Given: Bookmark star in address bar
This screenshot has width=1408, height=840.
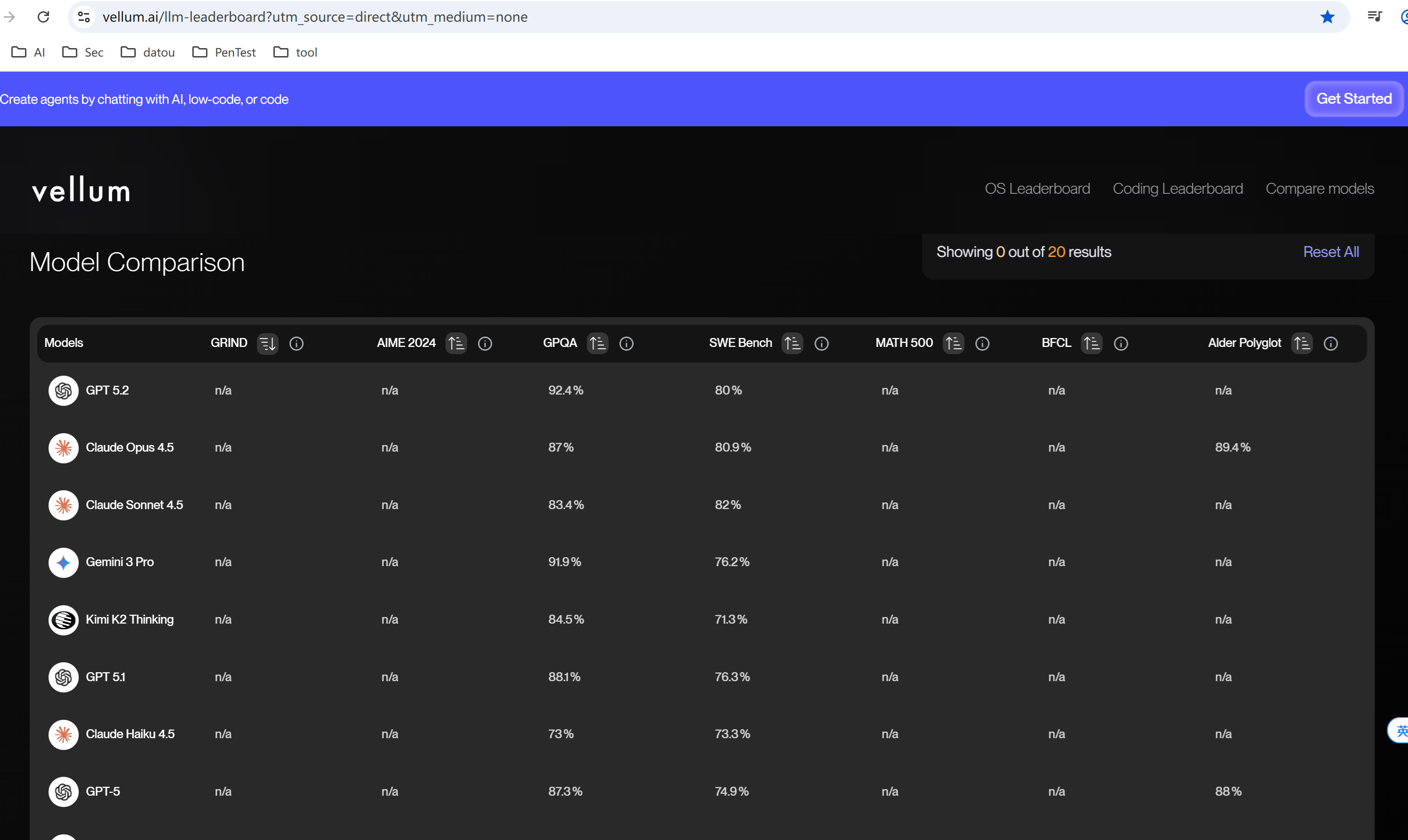Looking at the screenshot, I should (1327, 17).
